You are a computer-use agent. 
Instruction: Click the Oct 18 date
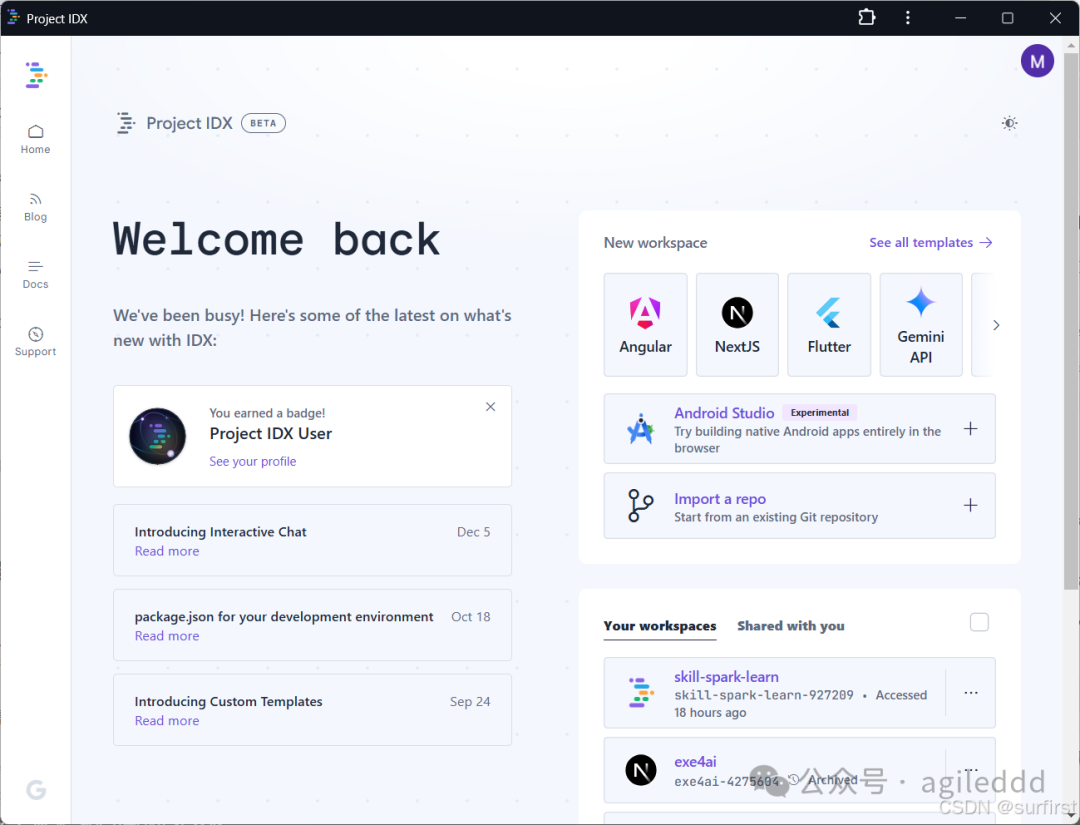pyautogui.click(x=471, y=616)
